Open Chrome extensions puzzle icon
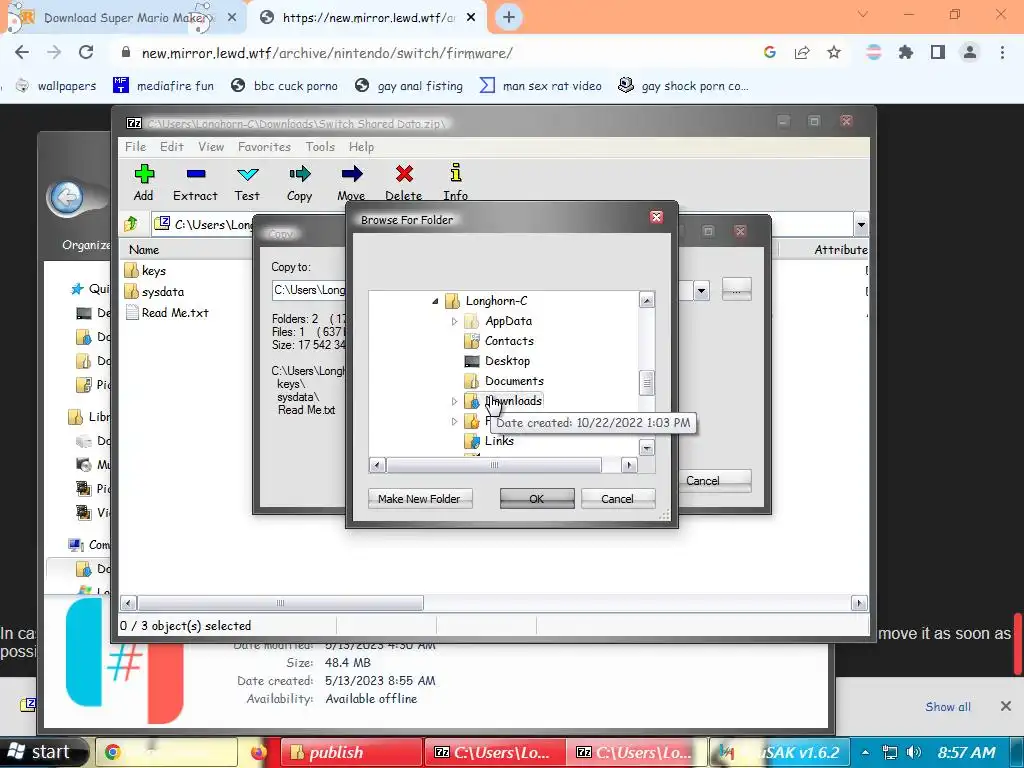This screenshot has width=1024, height=768. [905, 52]
